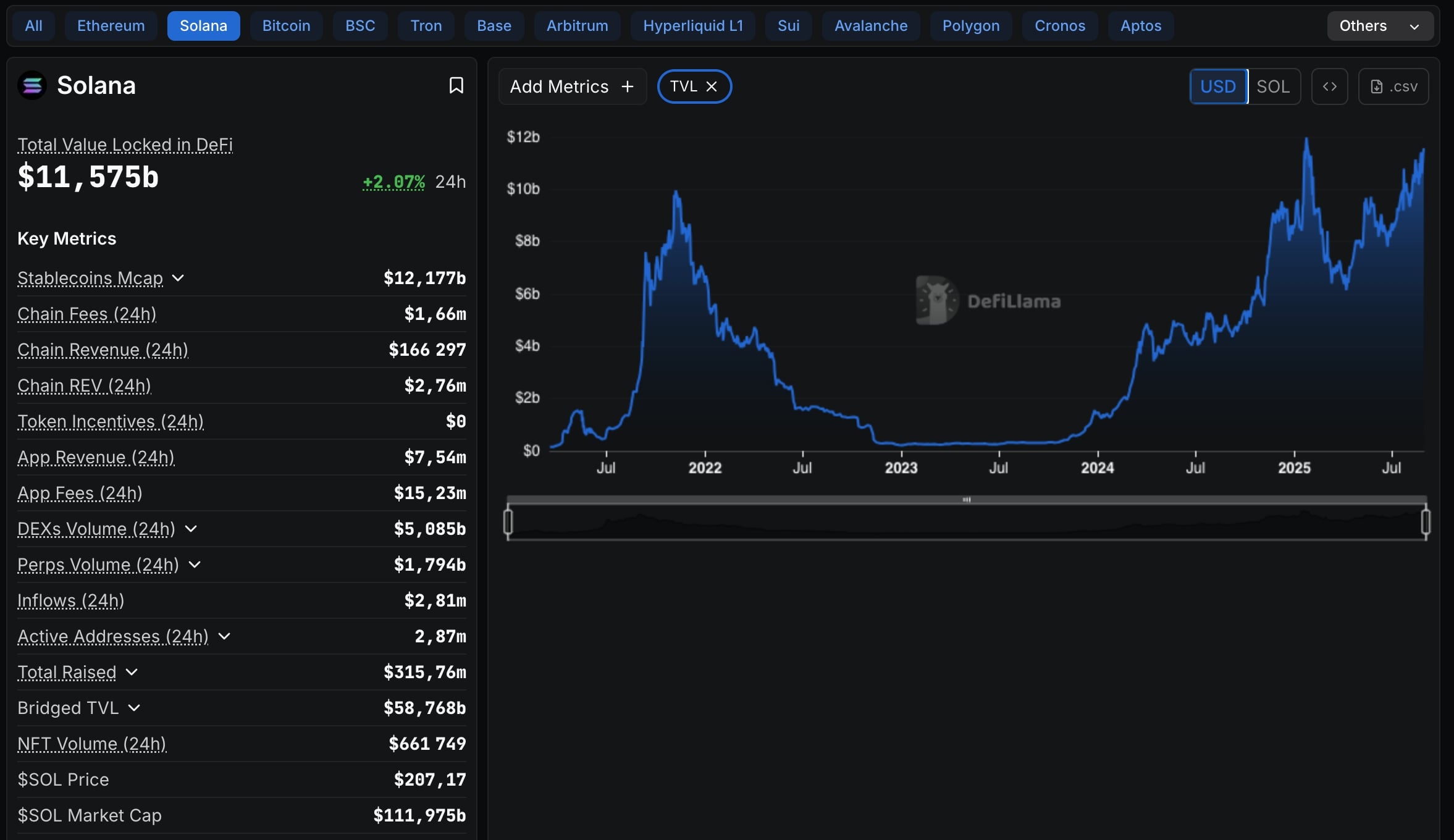Screen dimensions: 1454x840
Task: Click the Chain Revenue (24h) label
Action: [103, 350]
